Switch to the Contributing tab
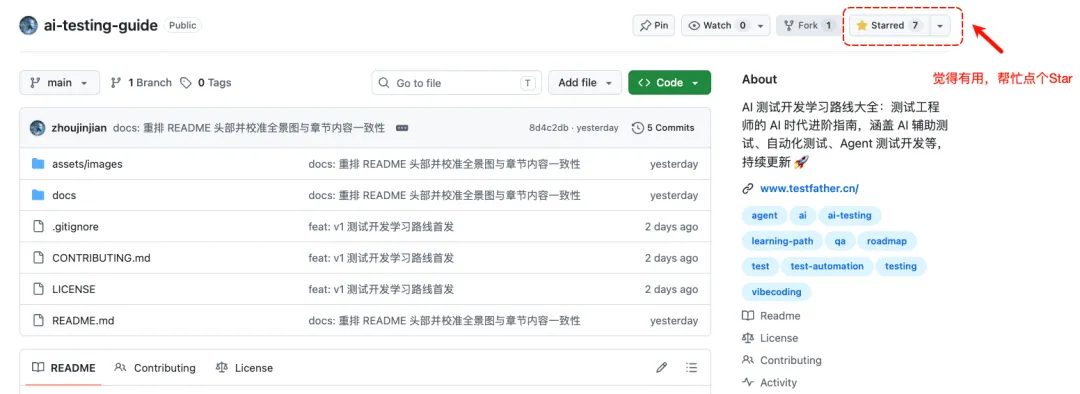 [155, 368]
